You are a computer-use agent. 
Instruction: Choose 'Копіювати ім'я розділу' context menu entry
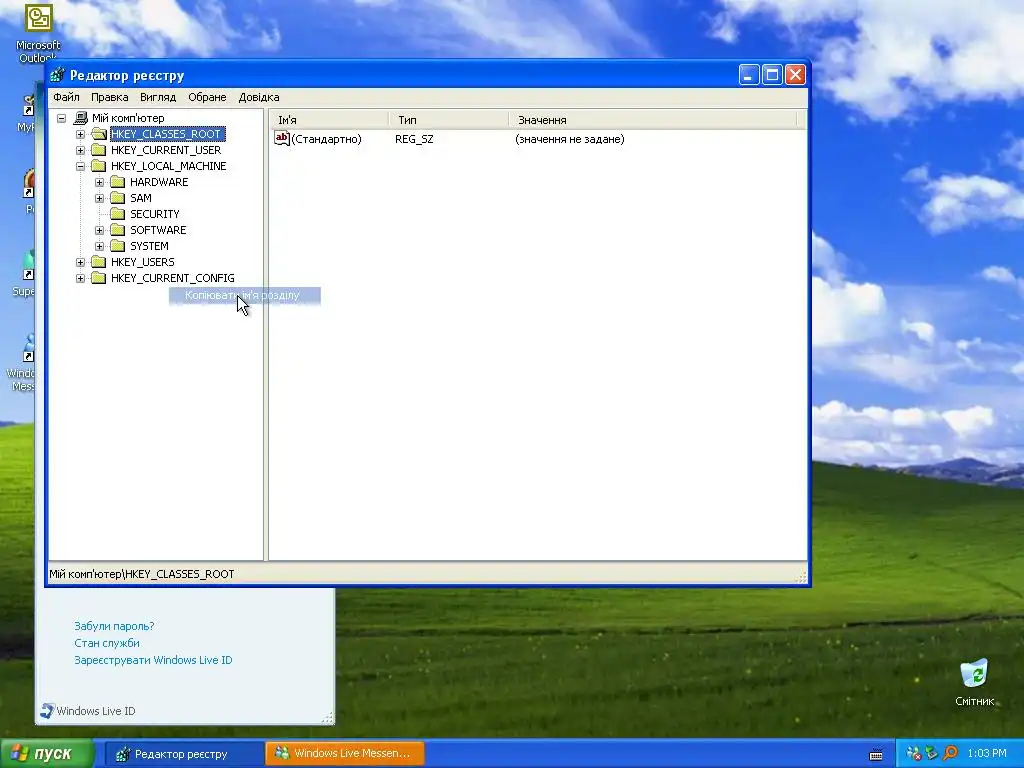click(244, 295)
